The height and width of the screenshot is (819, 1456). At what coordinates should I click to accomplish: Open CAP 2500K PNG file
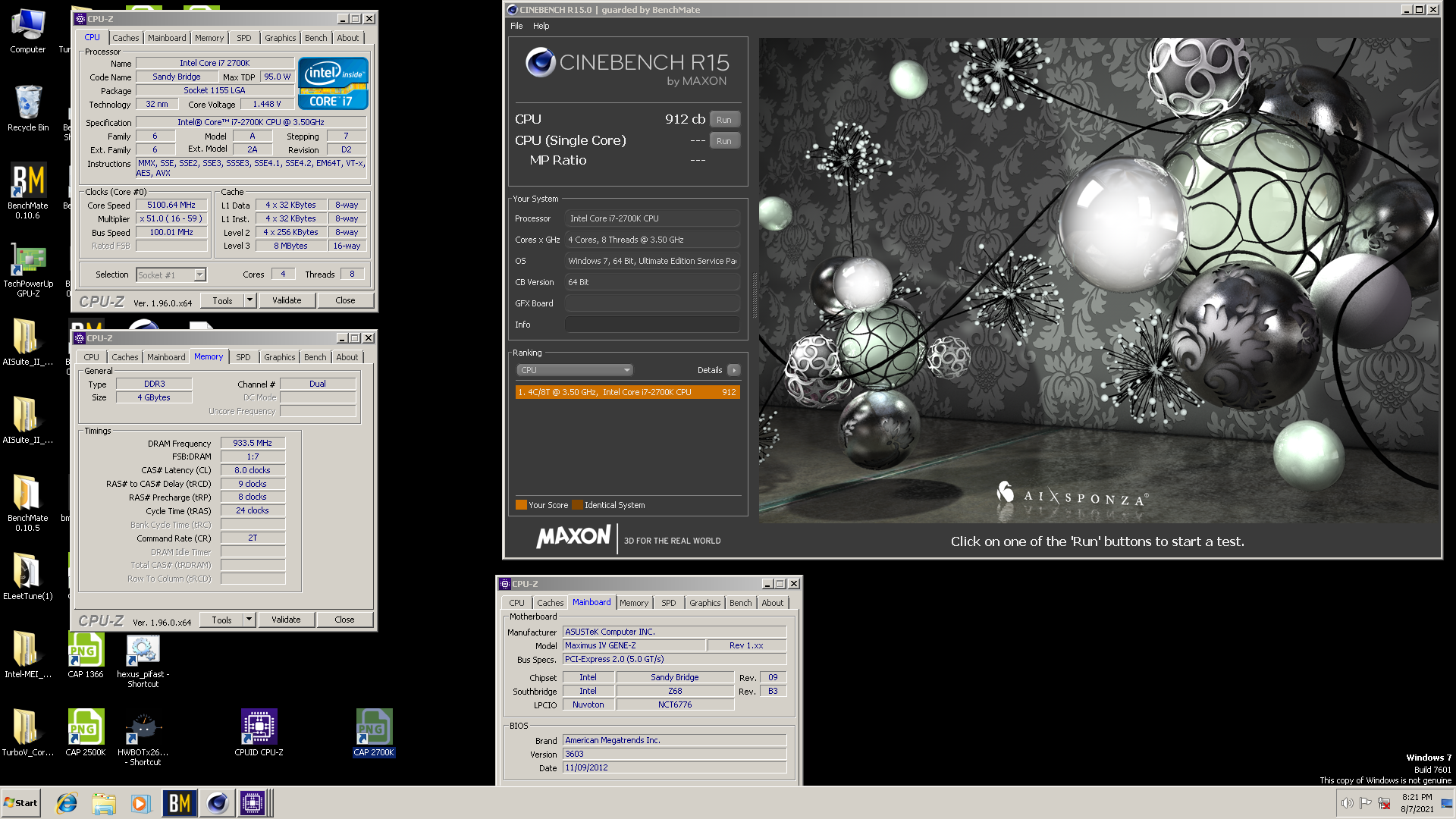coord(86,732)
